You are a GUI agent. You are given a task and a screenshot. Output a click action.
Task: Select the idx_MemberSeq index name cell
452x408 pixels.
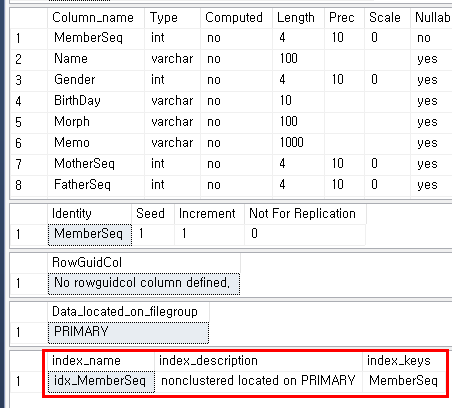click(x=101, y=382)
